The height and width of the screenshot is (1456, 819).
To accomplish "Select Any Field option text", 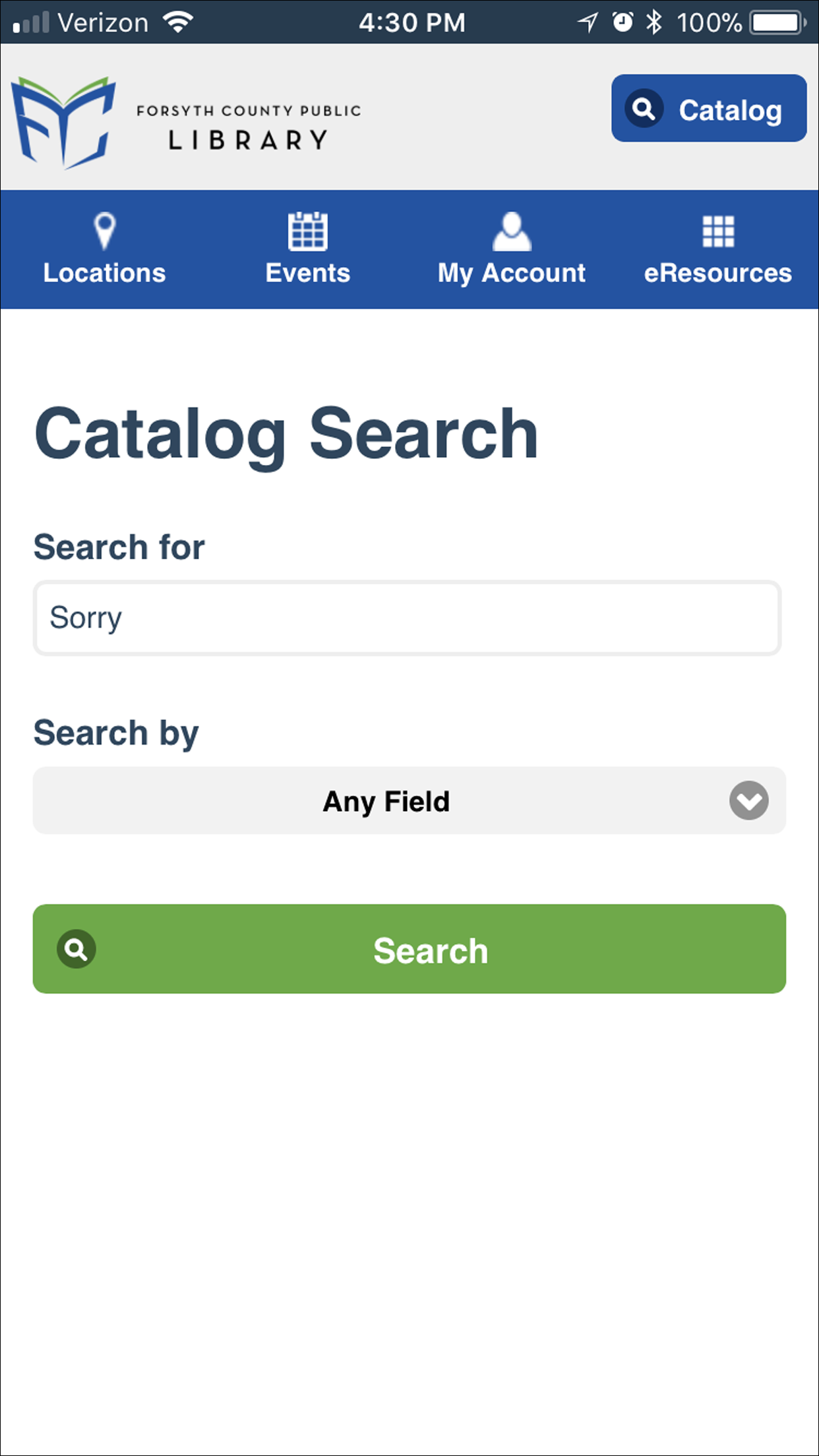I will pos(386,801).
